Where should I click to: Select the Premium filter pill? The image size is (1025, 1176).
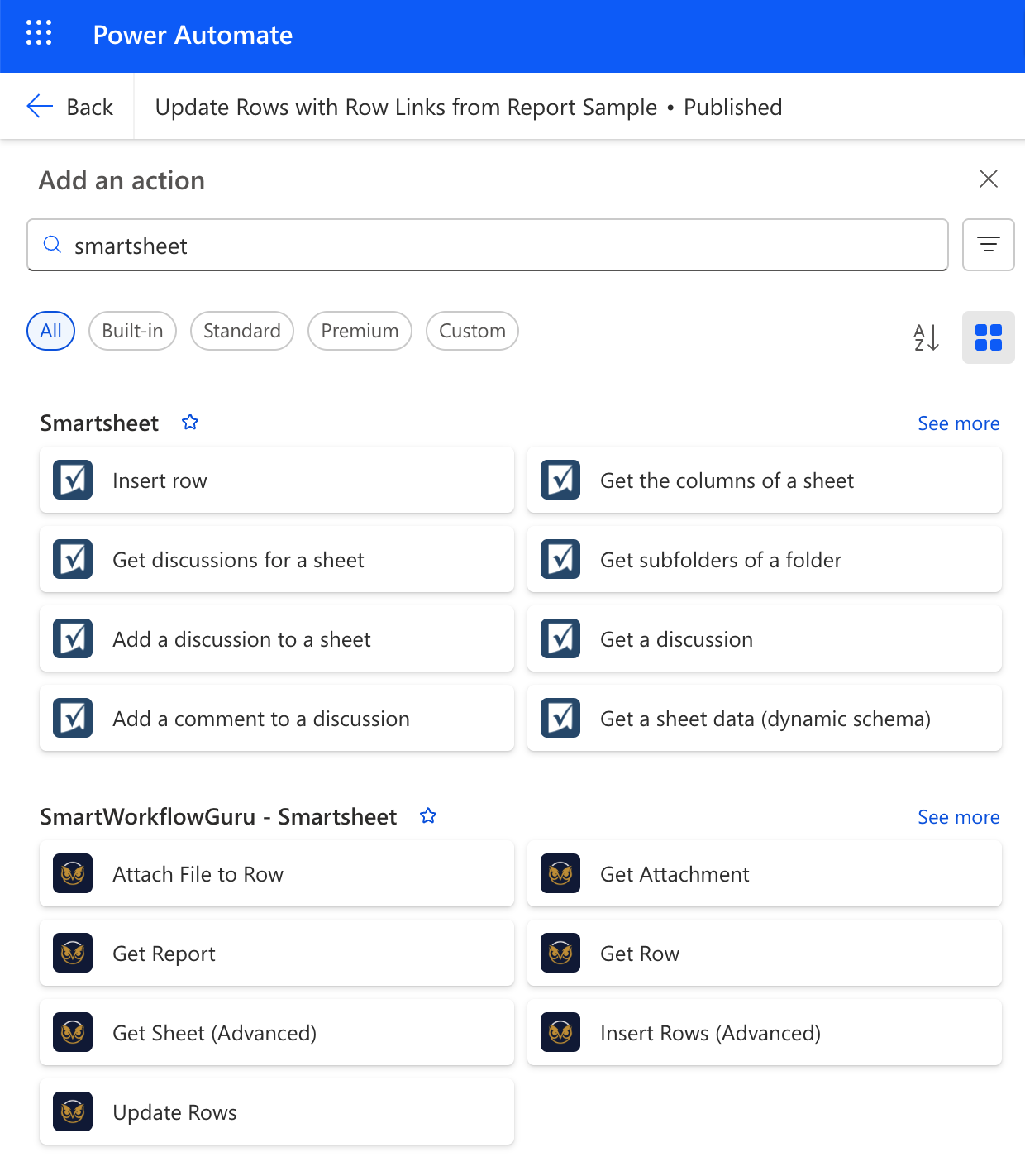[360, 331]
